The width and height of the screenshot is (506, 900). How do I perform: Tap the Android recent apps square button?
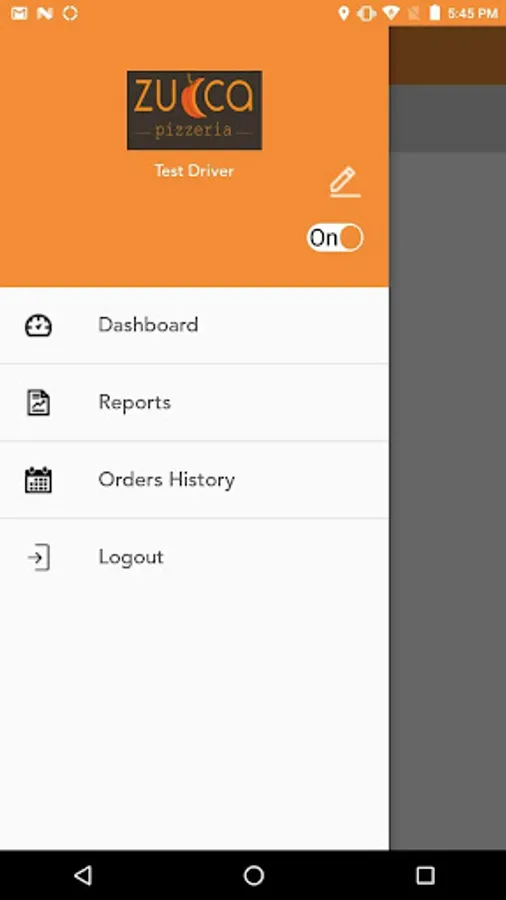[425, 875]
